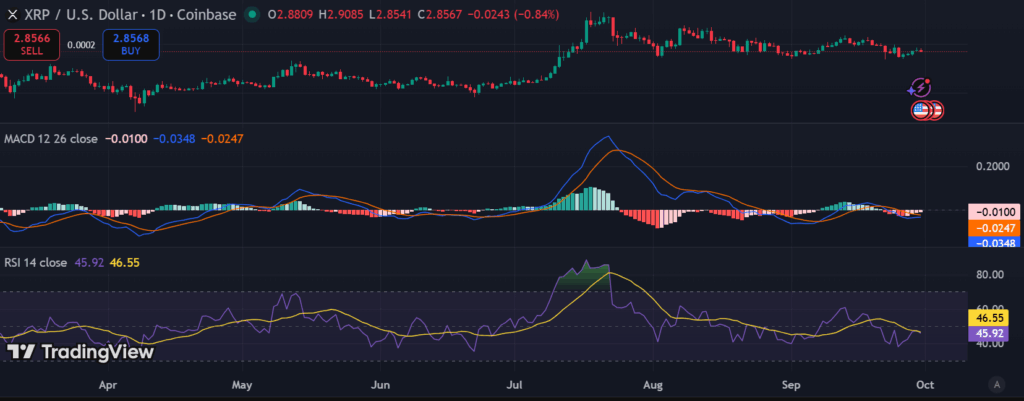Click the Aug label on time axis
1024x401 pixels.
(x=653, y=383)
